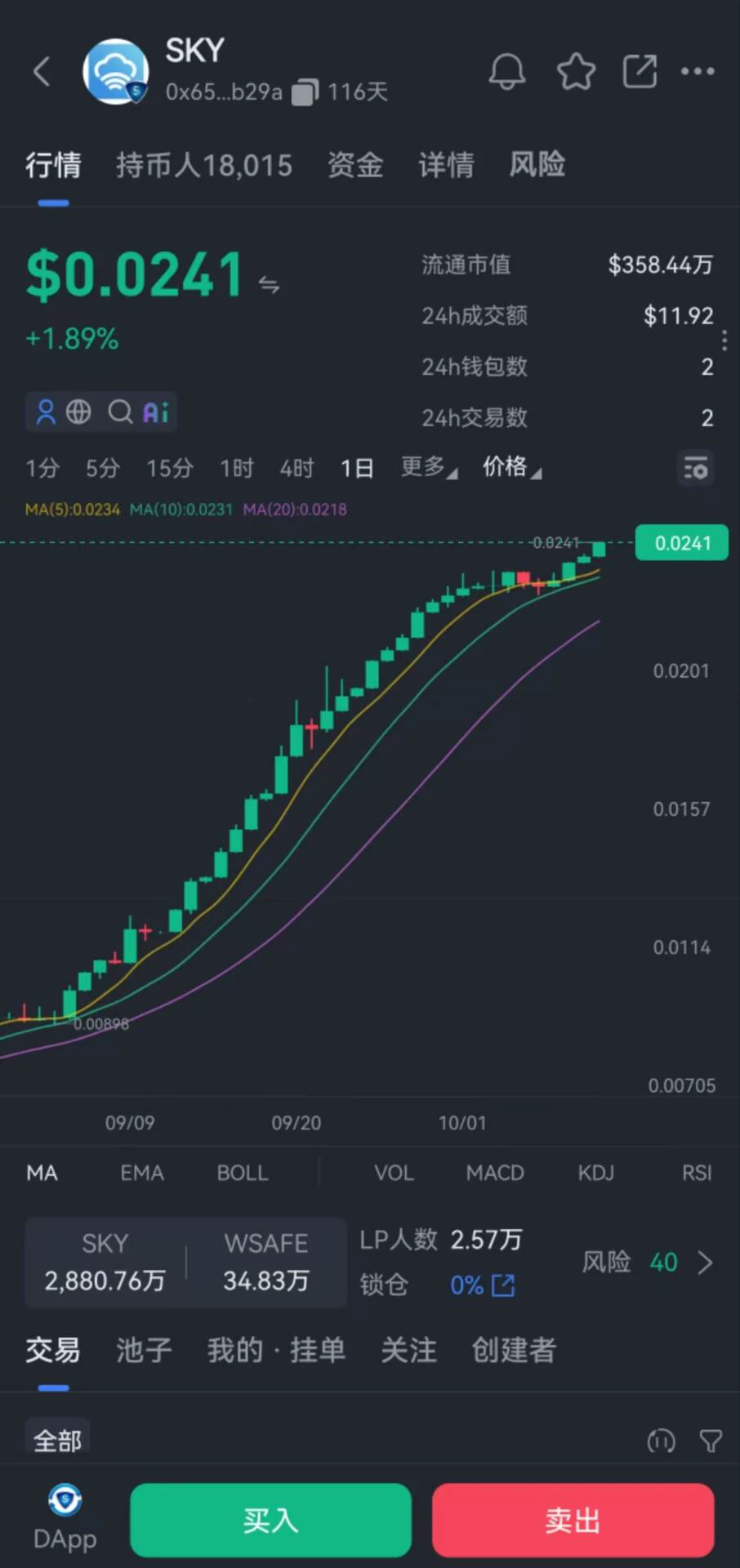The height and width of the screenshot is (1568, 740).
Task: Select the 4时 timeframe
Action: 296,468
